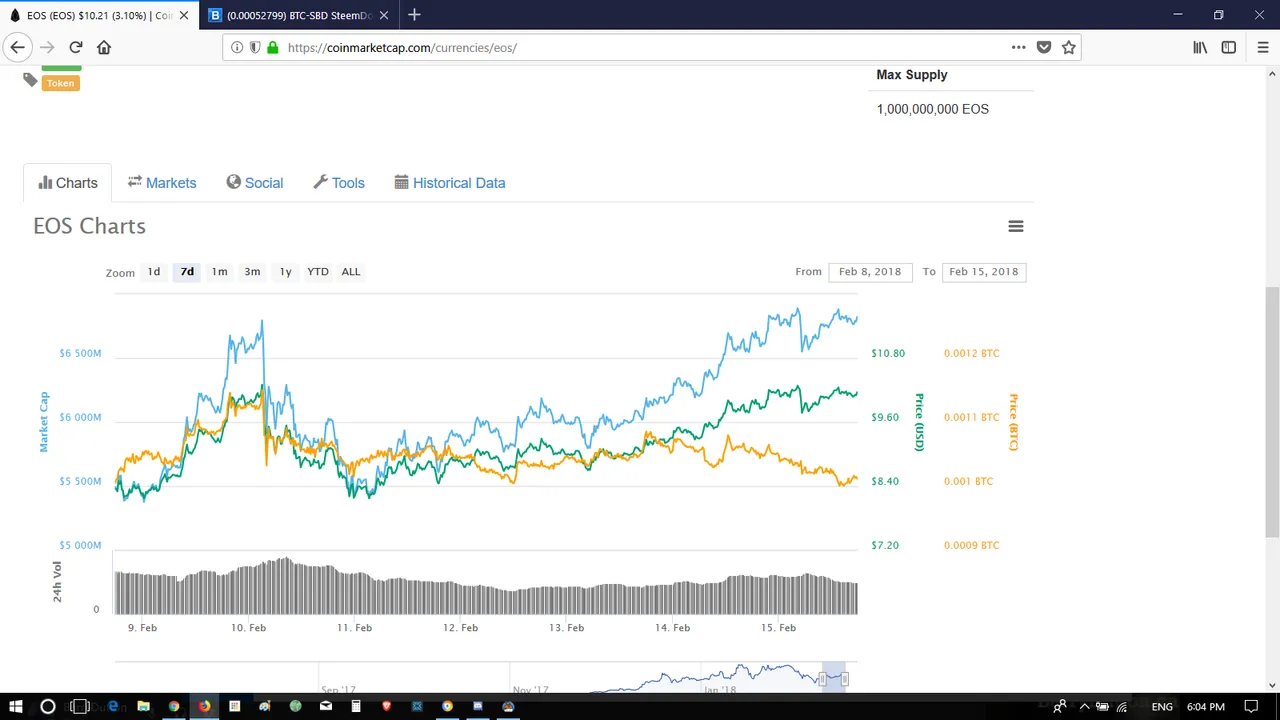Set chart zoom to 7d
Viewport: 1280px width, 720px height.
coord(187,272)
